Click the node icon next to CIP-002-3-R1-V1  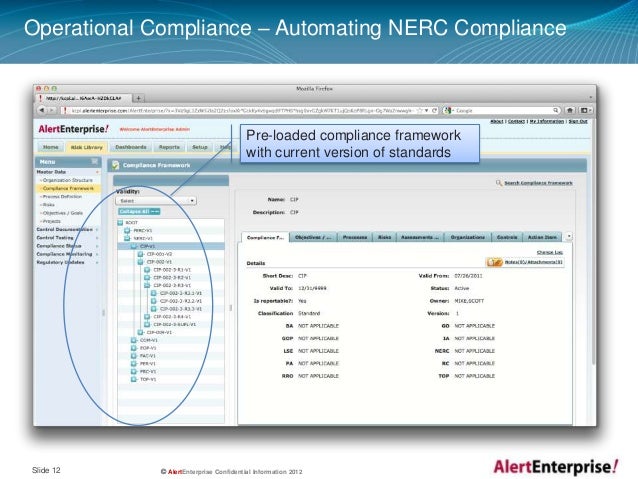pyautogui.click(x=147, y=270)
